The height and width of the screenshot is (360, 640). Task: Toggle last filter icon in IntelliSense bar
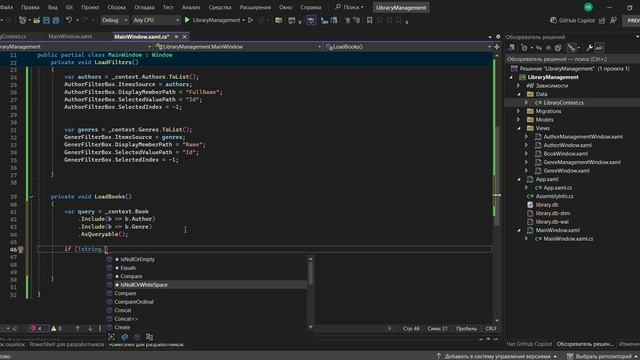149,337
